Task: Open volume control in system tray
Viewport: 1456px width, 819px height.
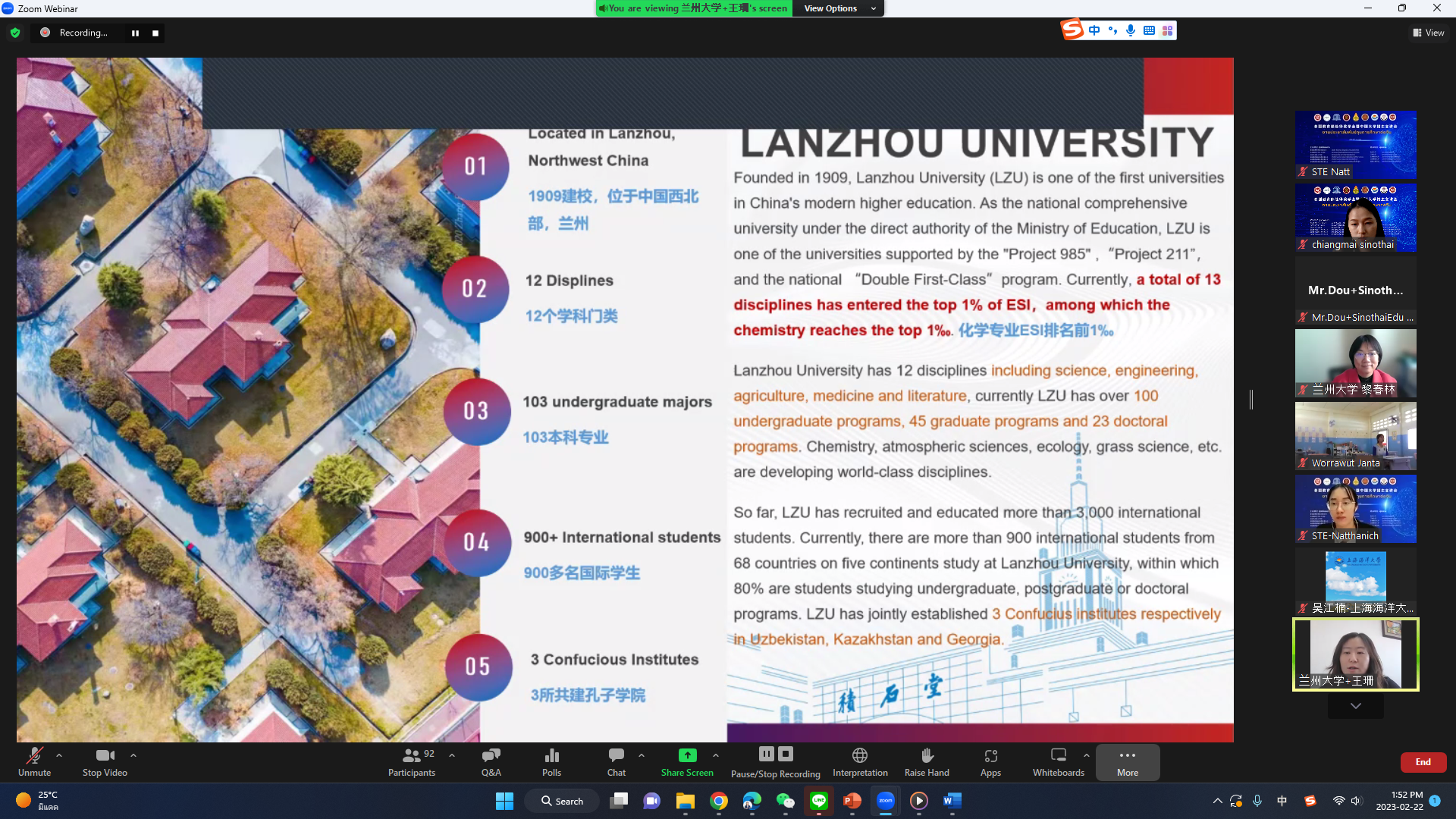Action: 1357,801
